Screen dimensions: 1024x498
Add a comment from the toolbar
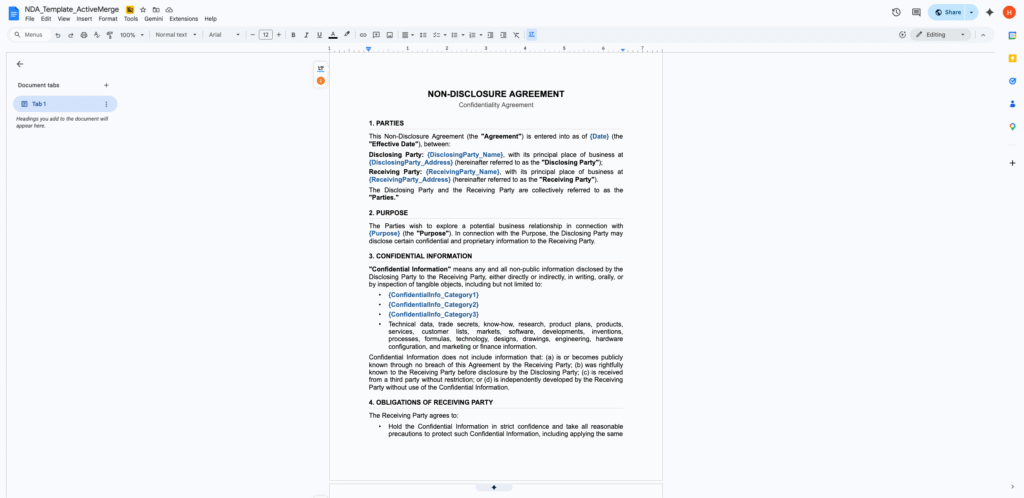[376, 35]
